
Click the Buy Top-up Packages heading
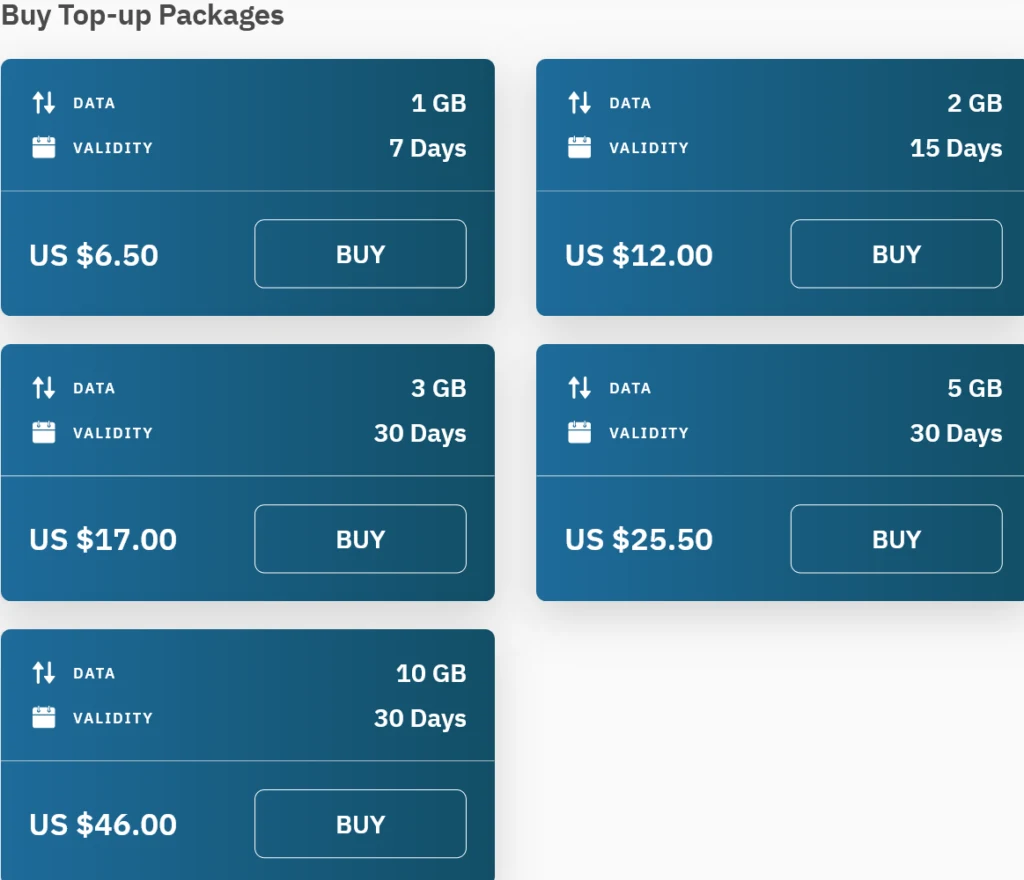(x=143, y=16)
